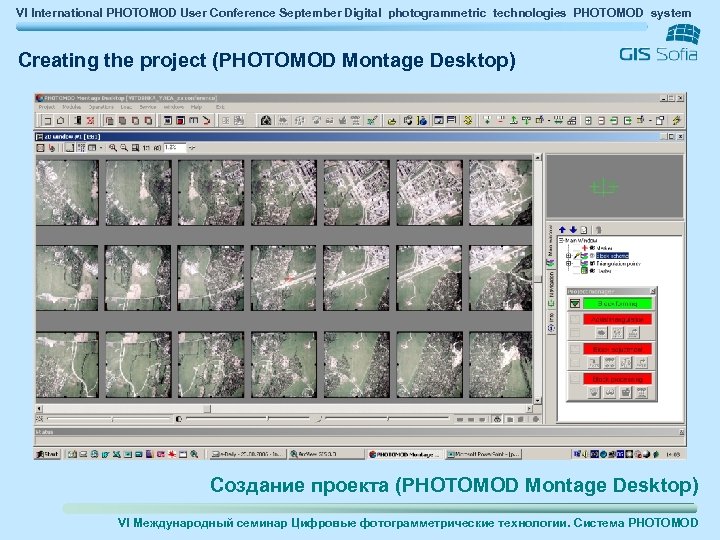The height and width of the screenshot is (540, 720).
Task: Click the 1:1 zoom icon
Action: coord(146,148)
